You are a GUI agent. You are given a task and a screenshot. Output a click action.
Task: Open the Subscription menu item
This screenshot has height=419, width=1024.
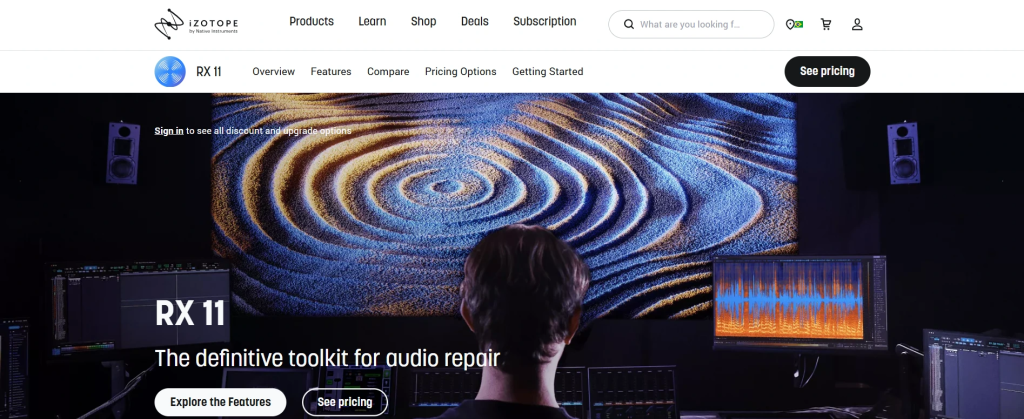click(544, 21)
